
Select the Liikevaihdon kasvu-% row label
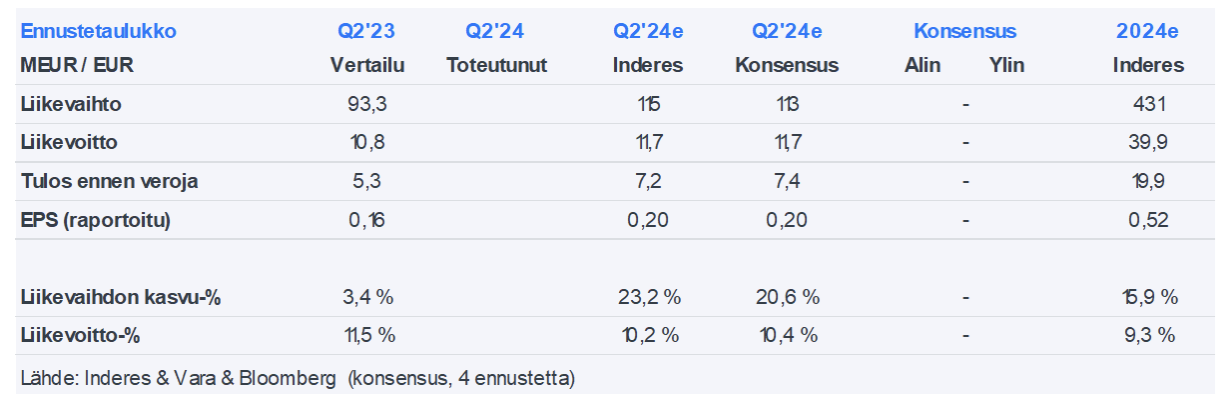click(x=120, y=297)
